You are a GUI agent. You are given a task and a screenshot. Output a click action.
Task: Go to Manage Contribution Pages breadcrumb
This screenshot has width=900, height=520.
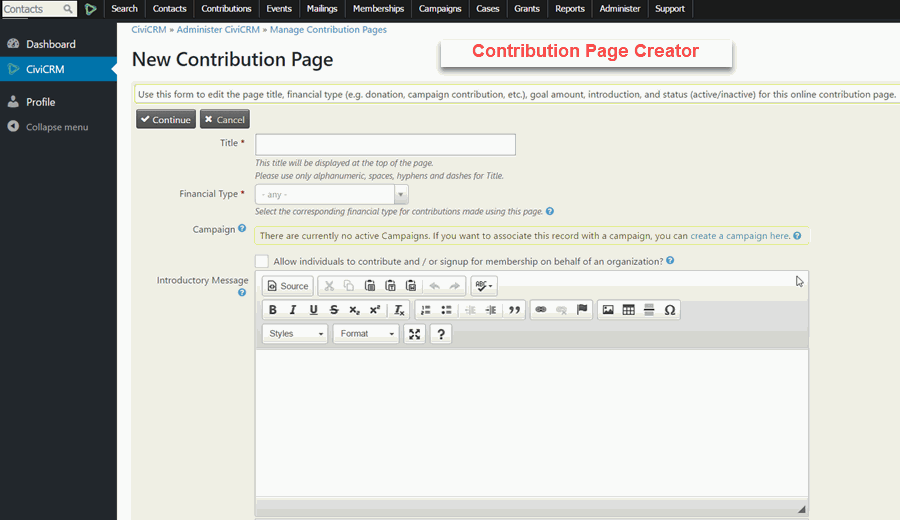[328, 29]
